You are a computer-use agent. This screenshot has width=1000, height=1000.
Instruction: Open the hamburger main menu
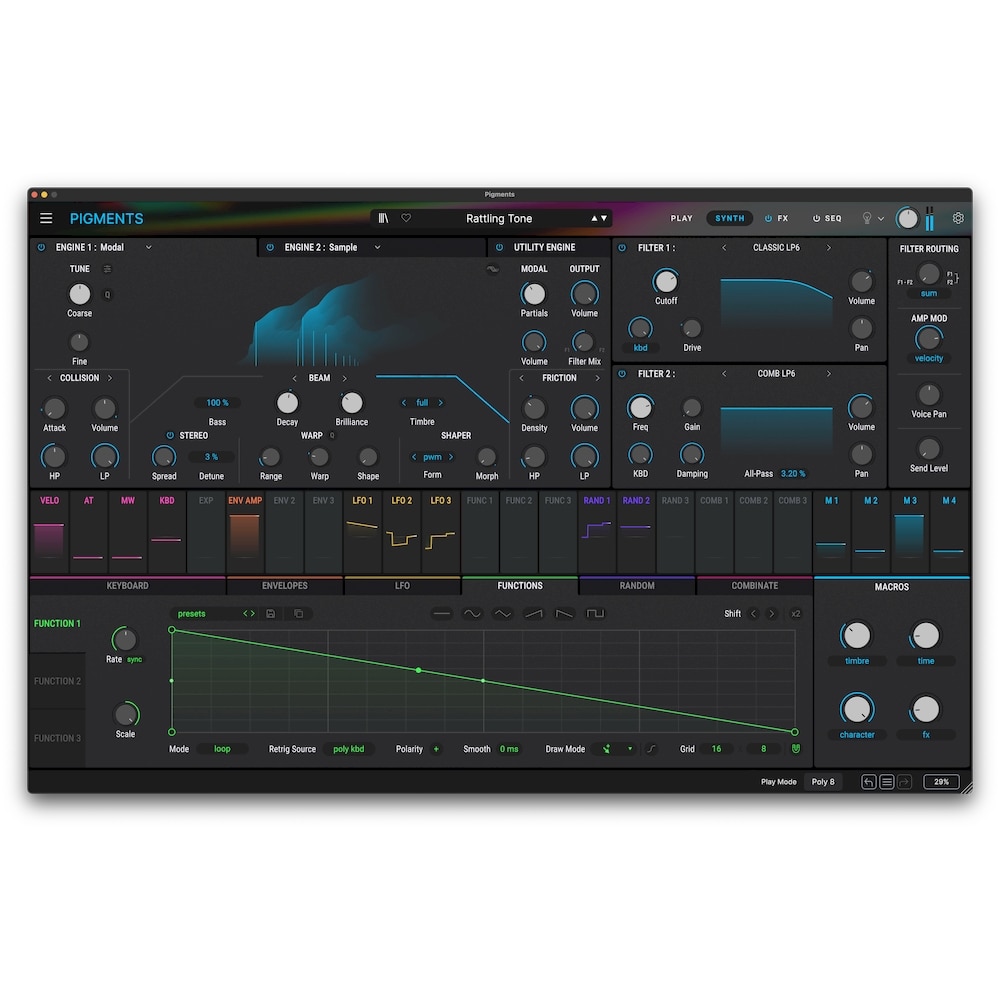coord(46,218)
